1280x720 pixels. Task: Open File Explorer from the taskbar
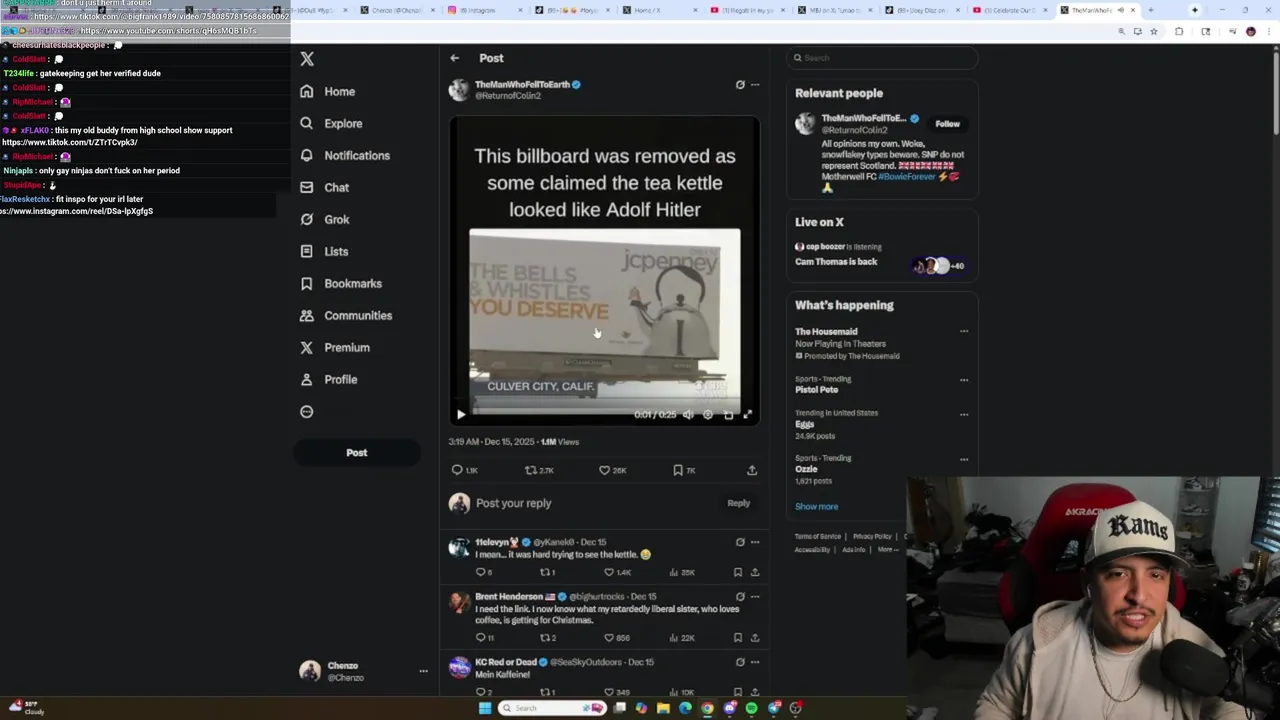click(663, 708)
